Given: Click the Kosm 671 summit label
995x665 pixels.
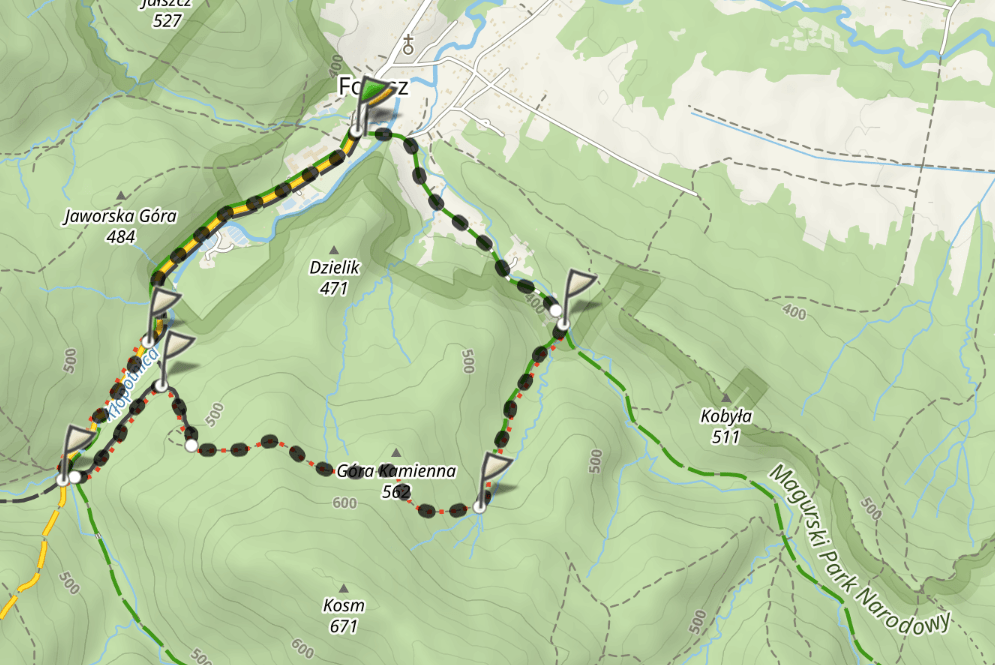Looking at the screenshot, I should [343, 616].
